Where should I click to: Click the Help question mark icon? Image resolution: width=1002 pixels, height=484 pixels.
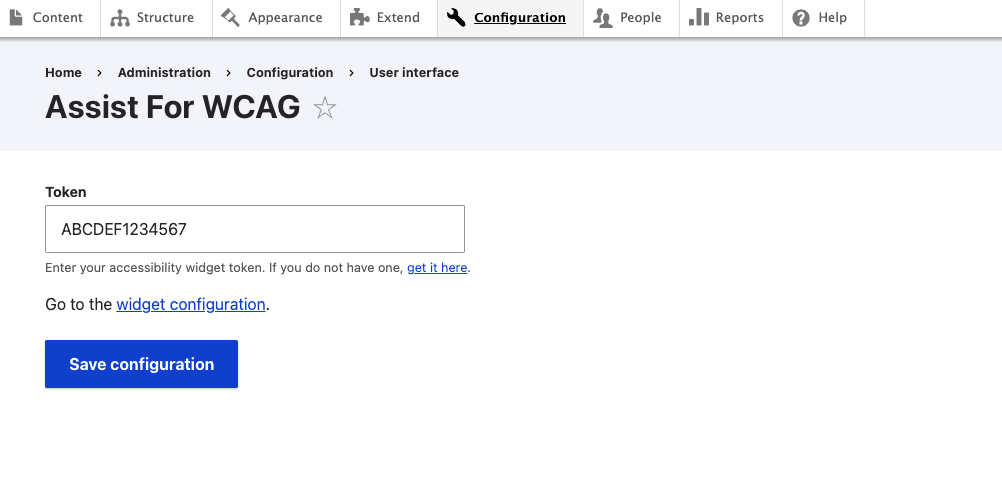pyautogui.click(x=801, y=18)
